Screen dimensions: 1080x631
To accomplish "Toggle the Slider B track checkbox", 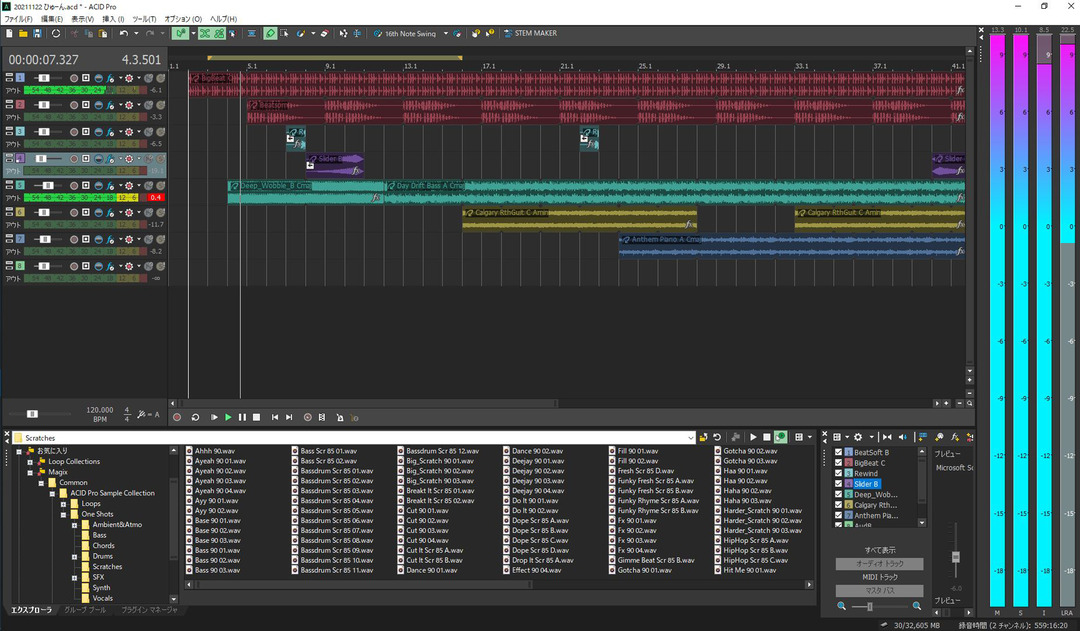I will coord(838,484).
